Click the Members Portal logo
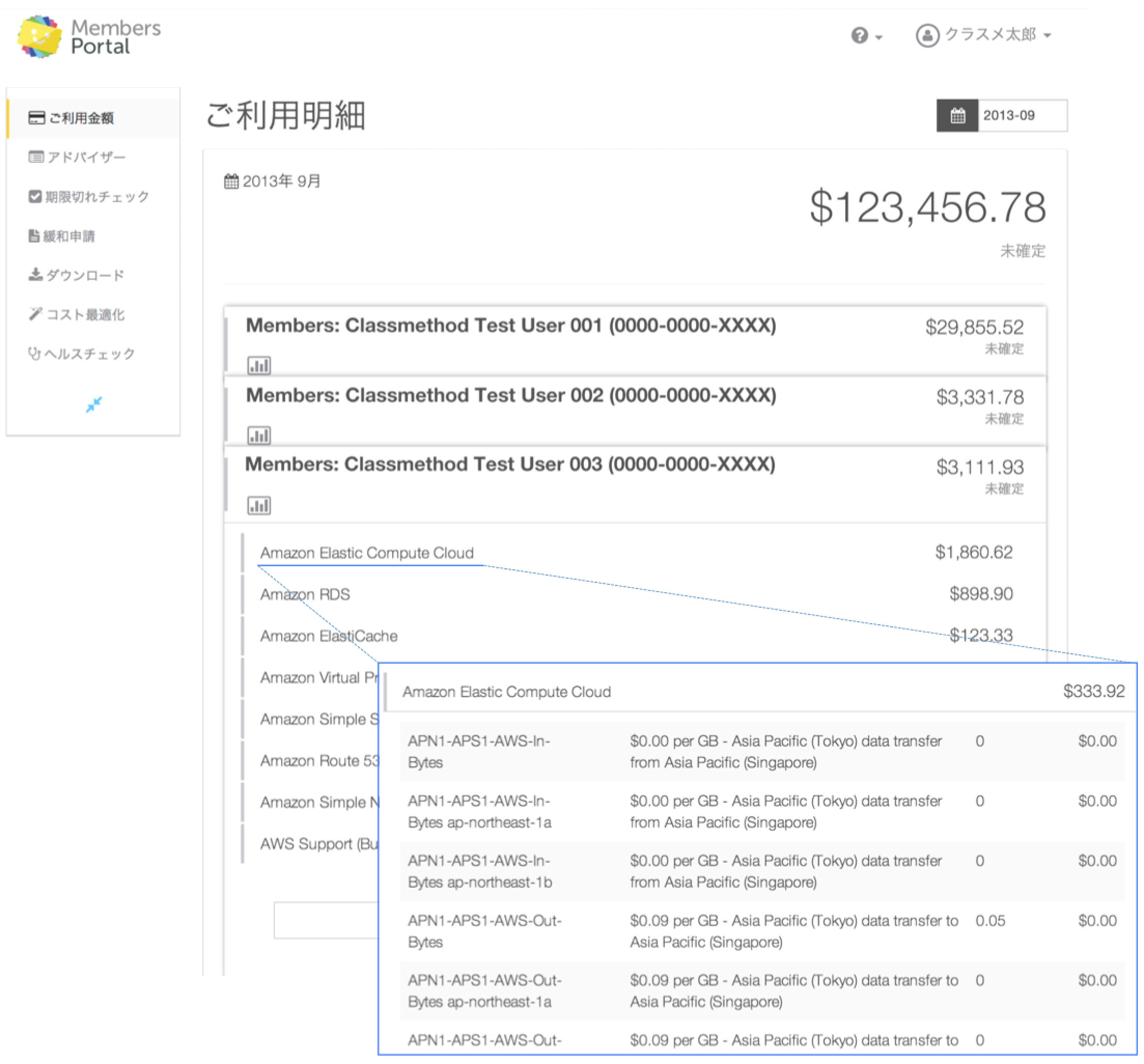 [x=89, y=37]
